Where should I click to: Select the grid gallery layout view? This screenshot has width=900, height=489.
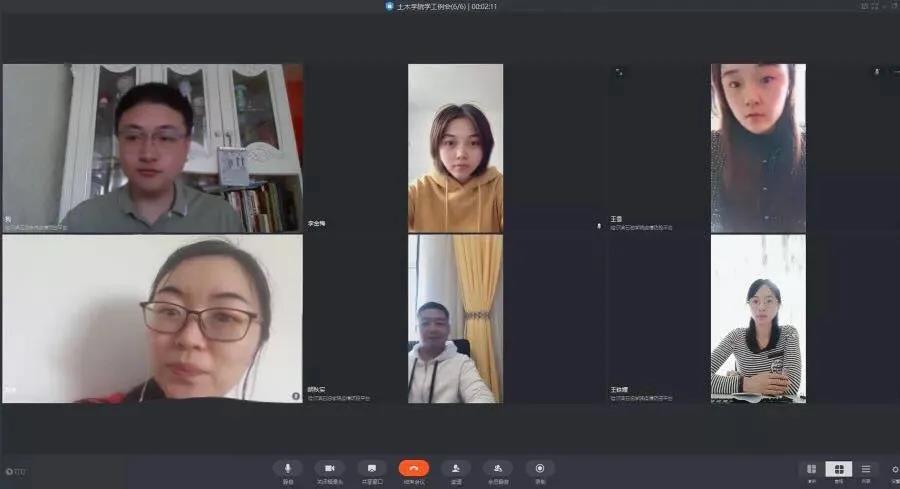tap(838, 469)
